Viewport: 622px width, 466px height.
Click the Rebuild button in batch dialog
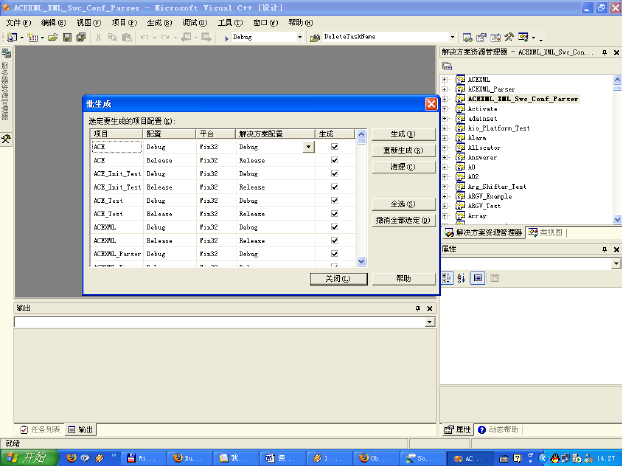(x=403, y=150)
